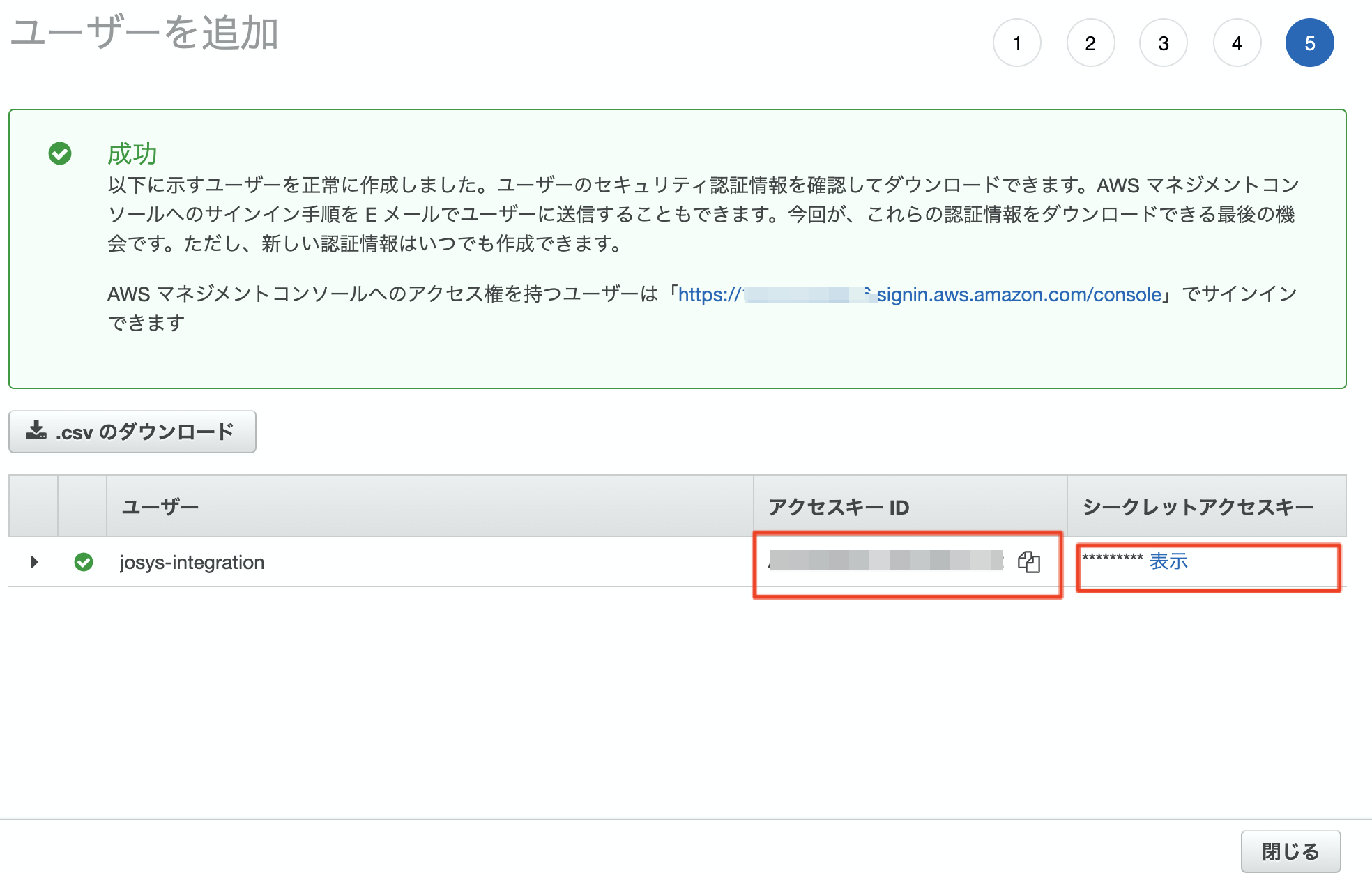Show the secret access key via 表示
The image size is (1372, 873).
point(1168,561)
